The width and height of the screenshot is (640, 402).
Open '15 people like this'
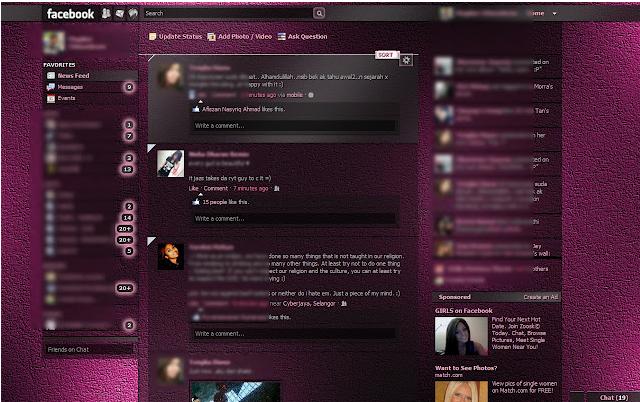[x=225, y=202]
